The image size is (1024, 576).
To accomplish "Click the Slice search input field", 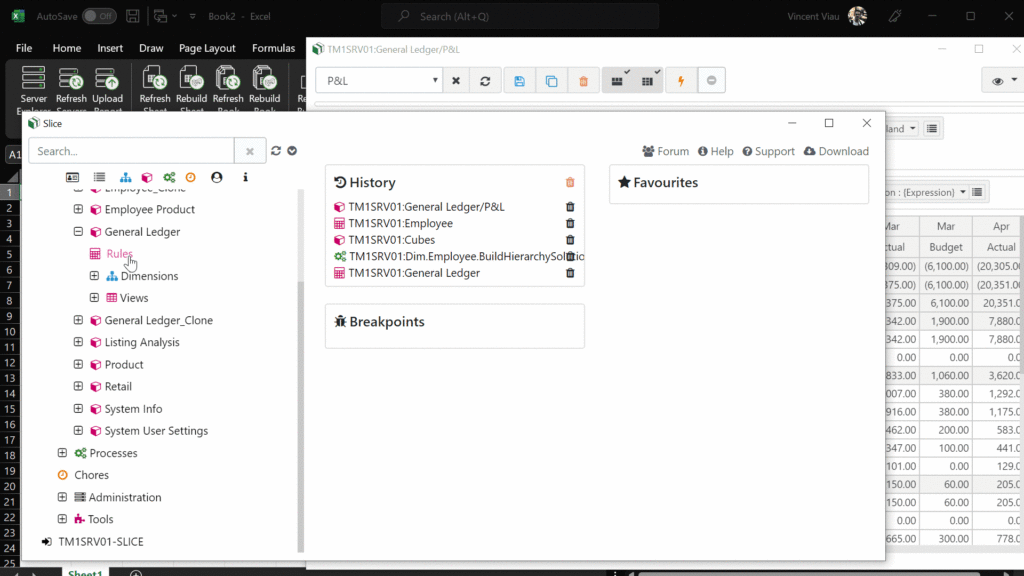I will pyautogui.click(x=132, y=151).
